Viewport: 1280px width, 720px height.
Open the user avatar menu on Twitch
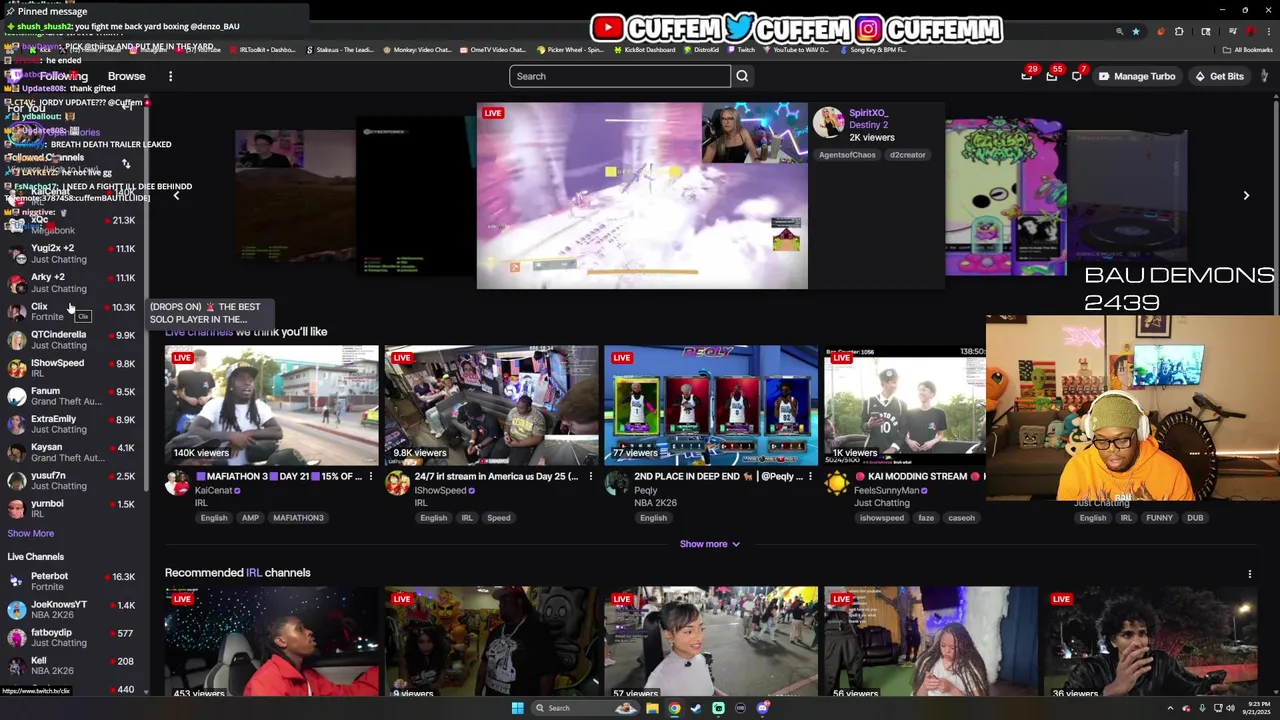pyautogui.click(x=1265, y=76)
